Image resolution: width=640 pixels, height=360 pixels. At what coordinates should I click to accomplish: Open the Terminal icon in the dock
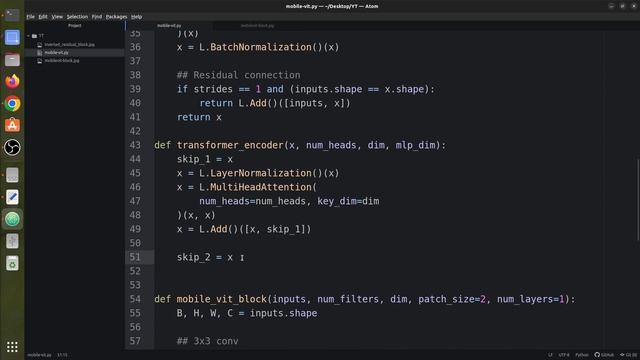tap(12, 16)
